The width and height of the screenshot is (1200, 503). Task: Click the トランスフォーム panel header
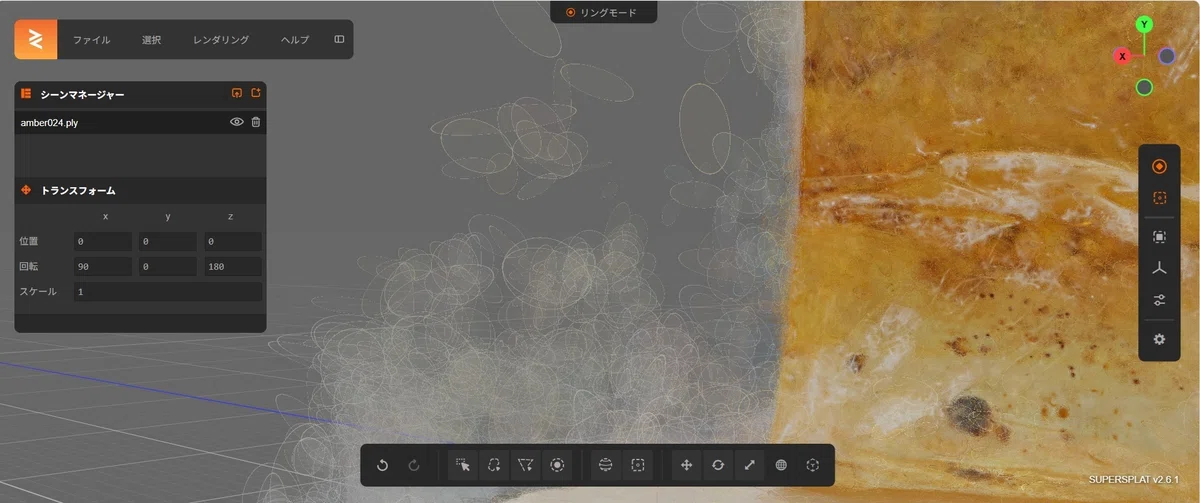tap(140, 190)
